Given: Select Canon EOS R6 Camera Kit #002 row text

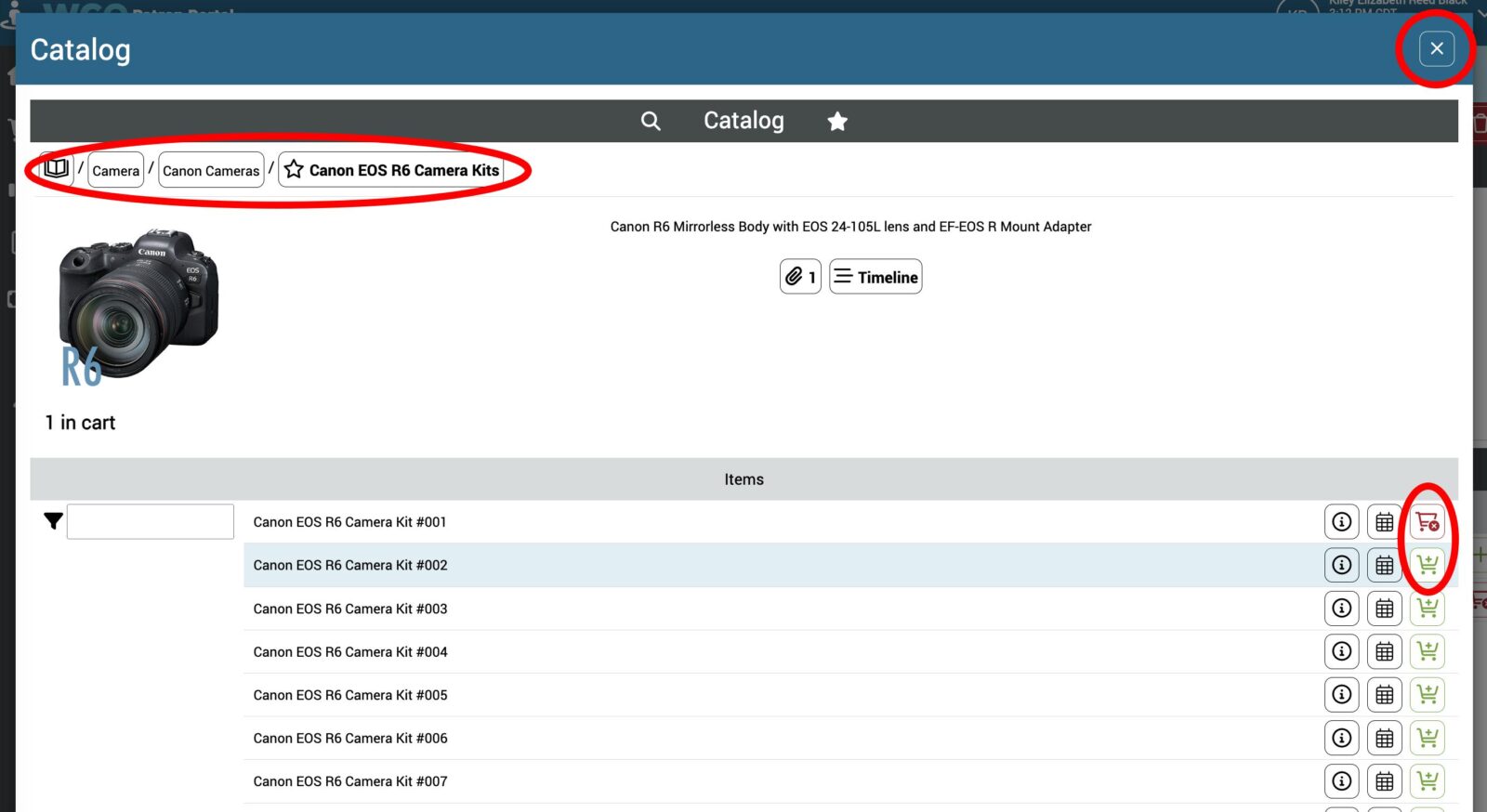Looking at the screenshot, I should 350,565.
